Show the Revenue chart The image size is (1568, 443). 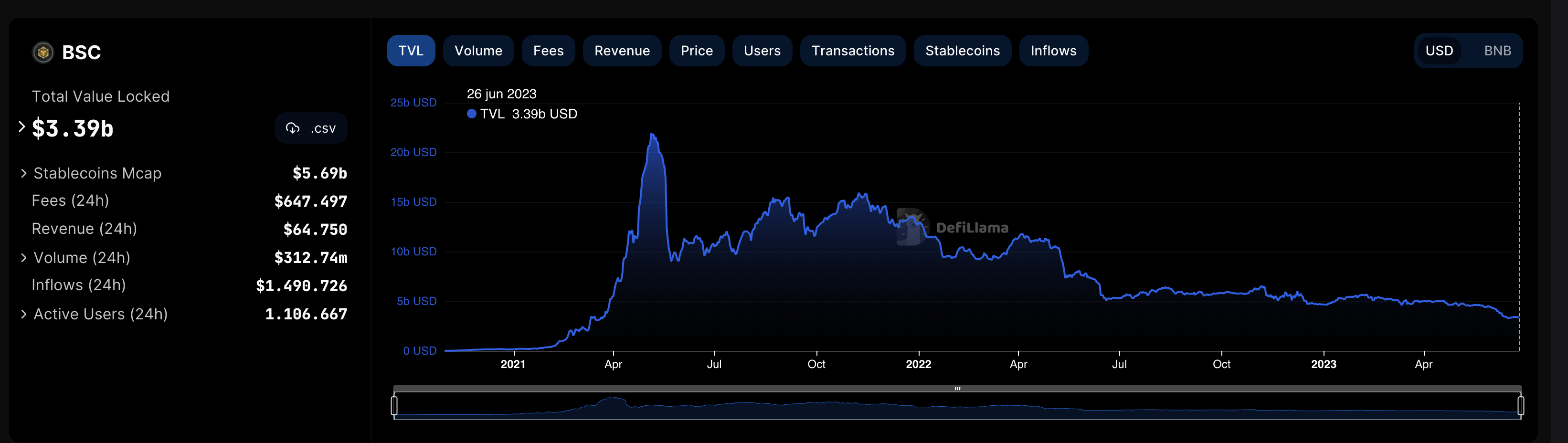(622, 51)
